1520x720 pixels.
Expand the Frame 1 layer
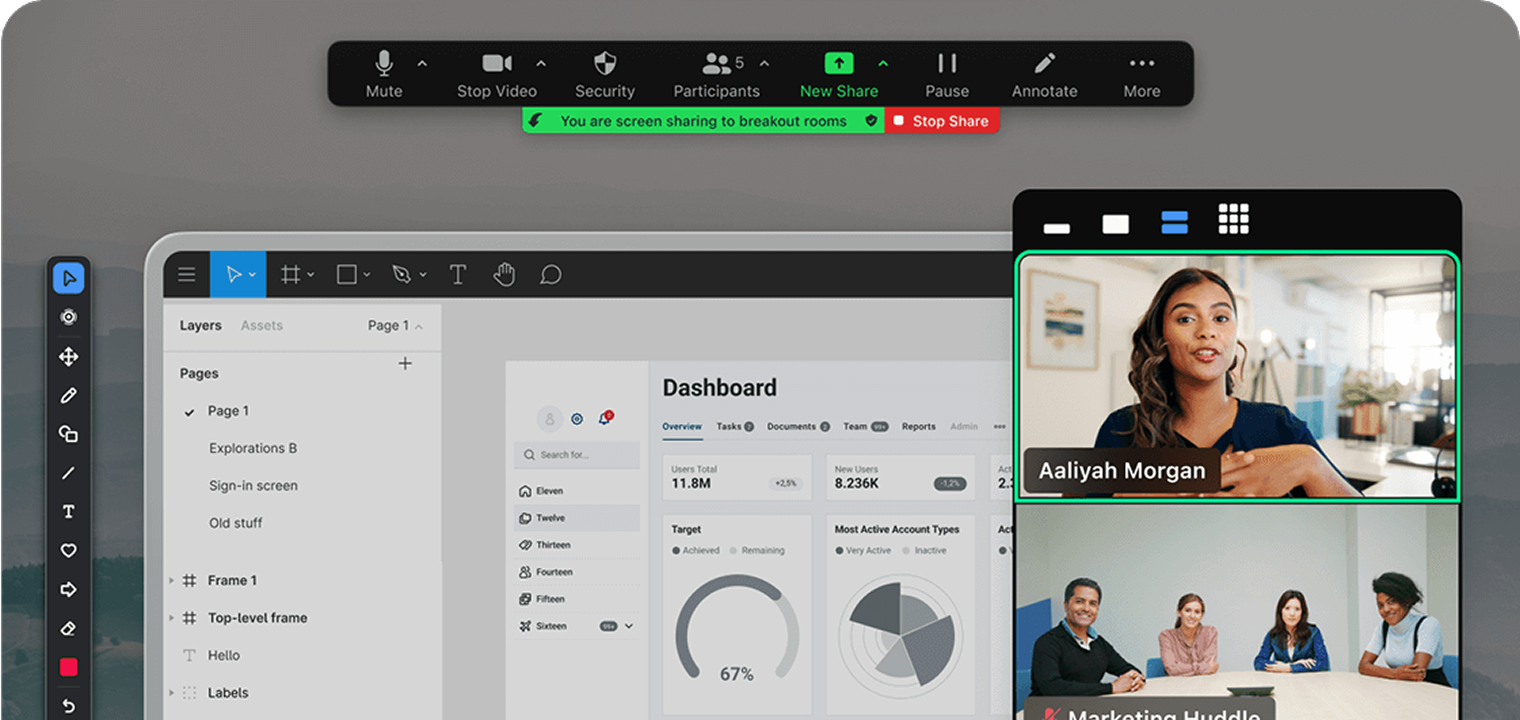pyautogui.click(x=170, y=580)
